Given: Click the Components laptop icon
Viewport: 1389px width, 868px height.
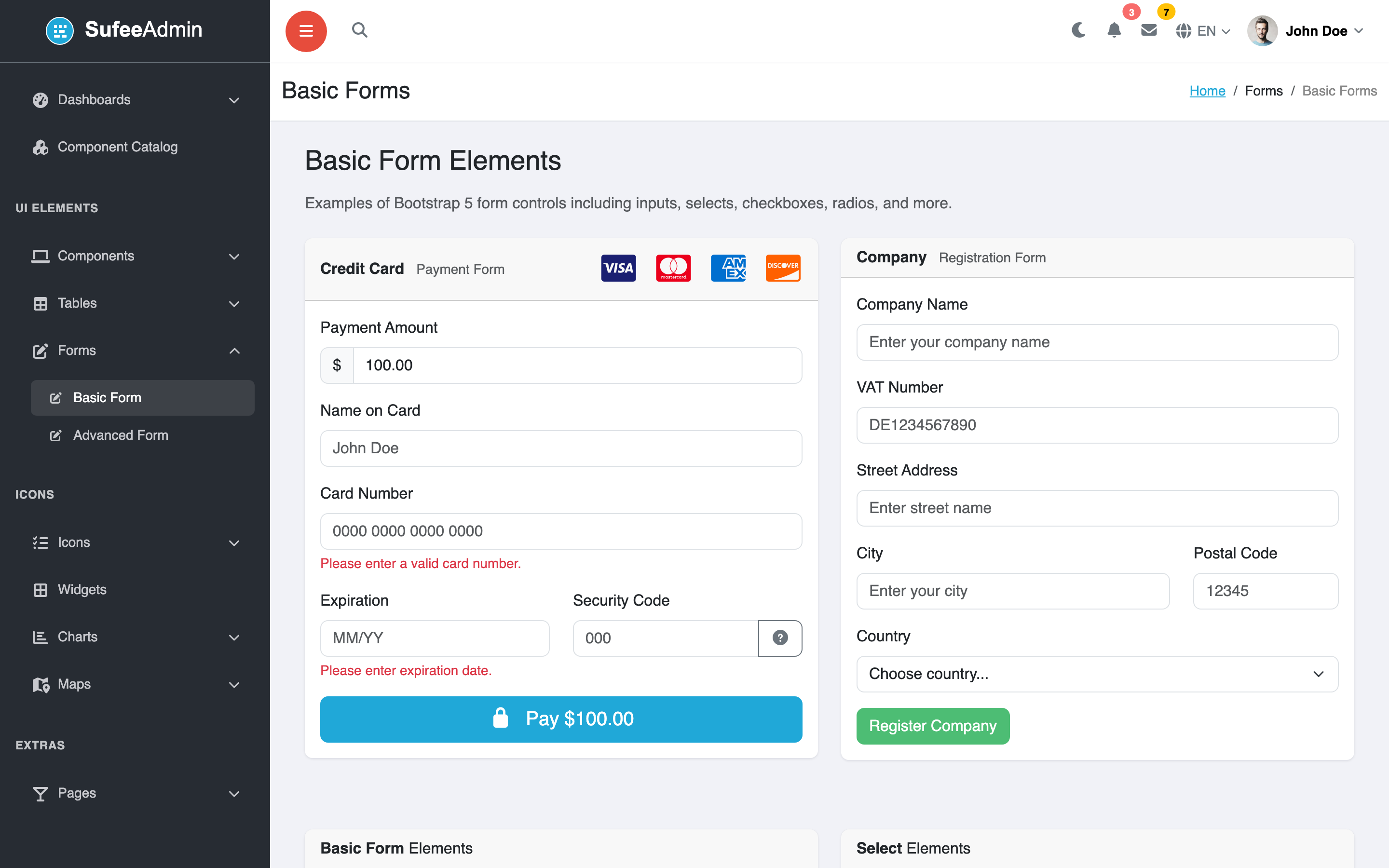Looking at the screenshot, I should point(40,256).
